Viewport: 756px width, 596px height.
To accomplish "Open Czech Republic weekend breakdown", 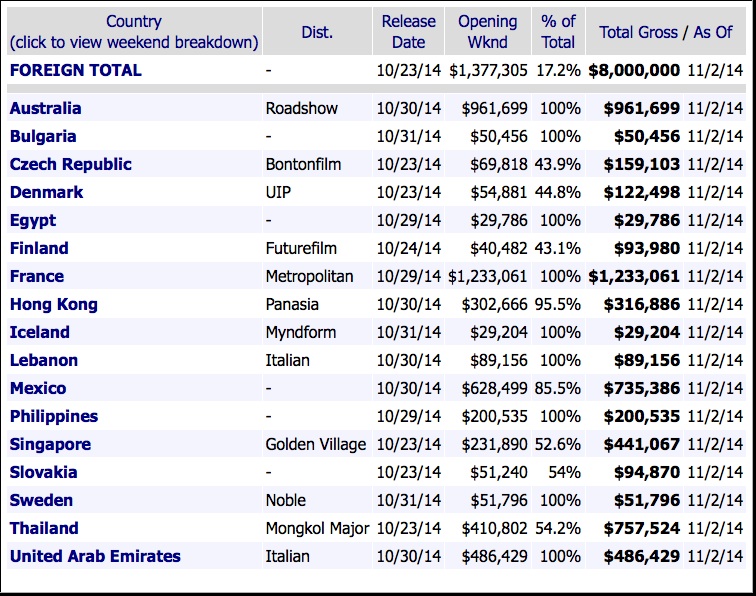I will coord(71,164).
